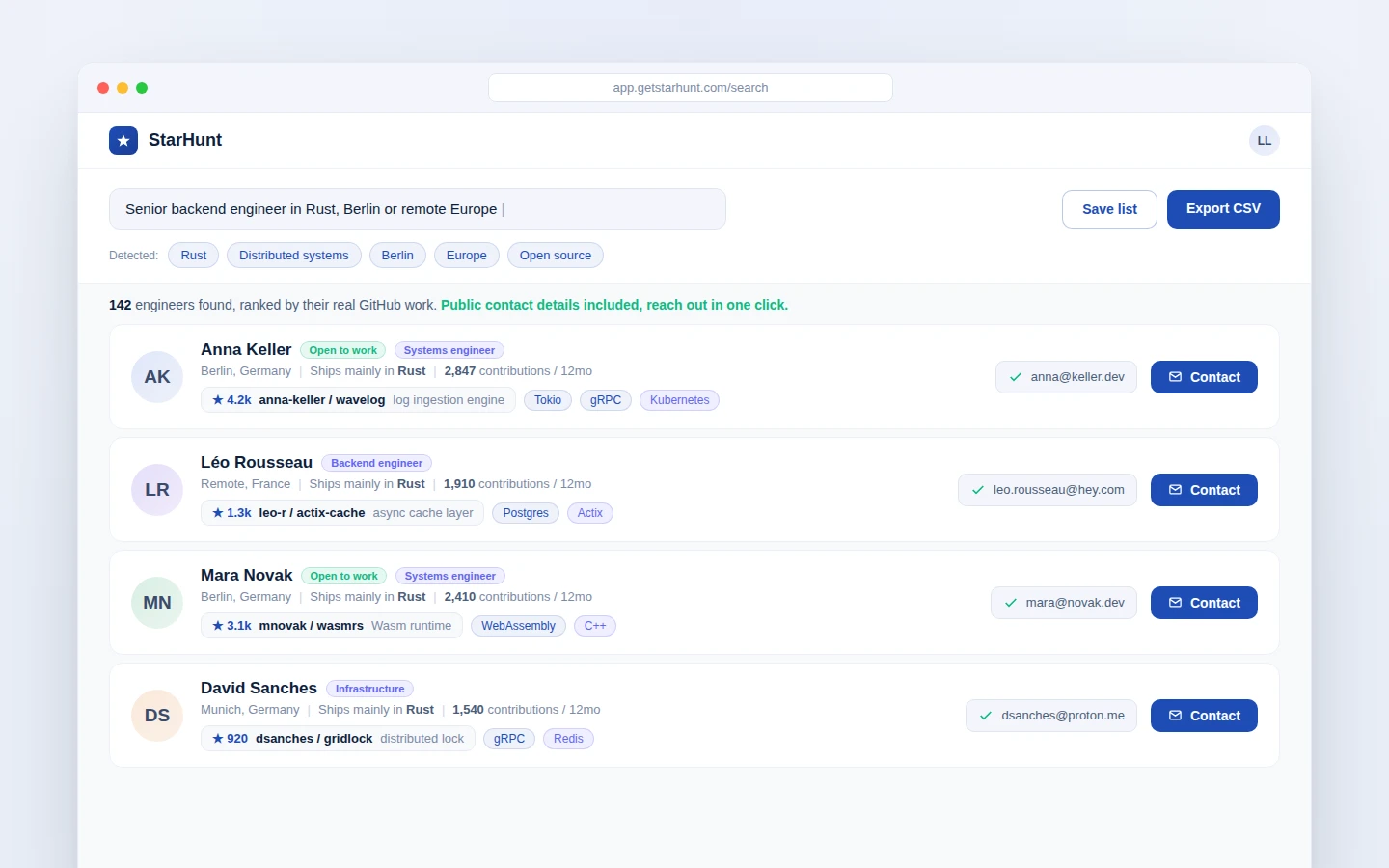Click the StarHunt brand name

point(185,141)
